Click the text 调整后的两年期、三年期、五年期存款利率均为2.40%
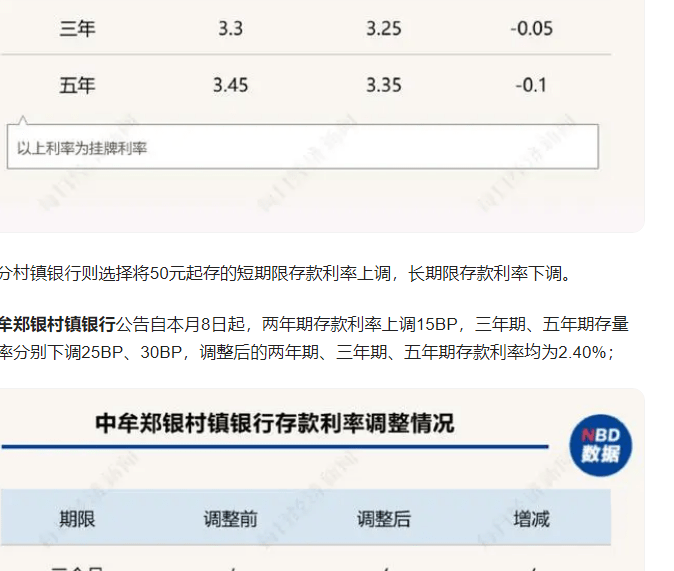 pos(403,353)
